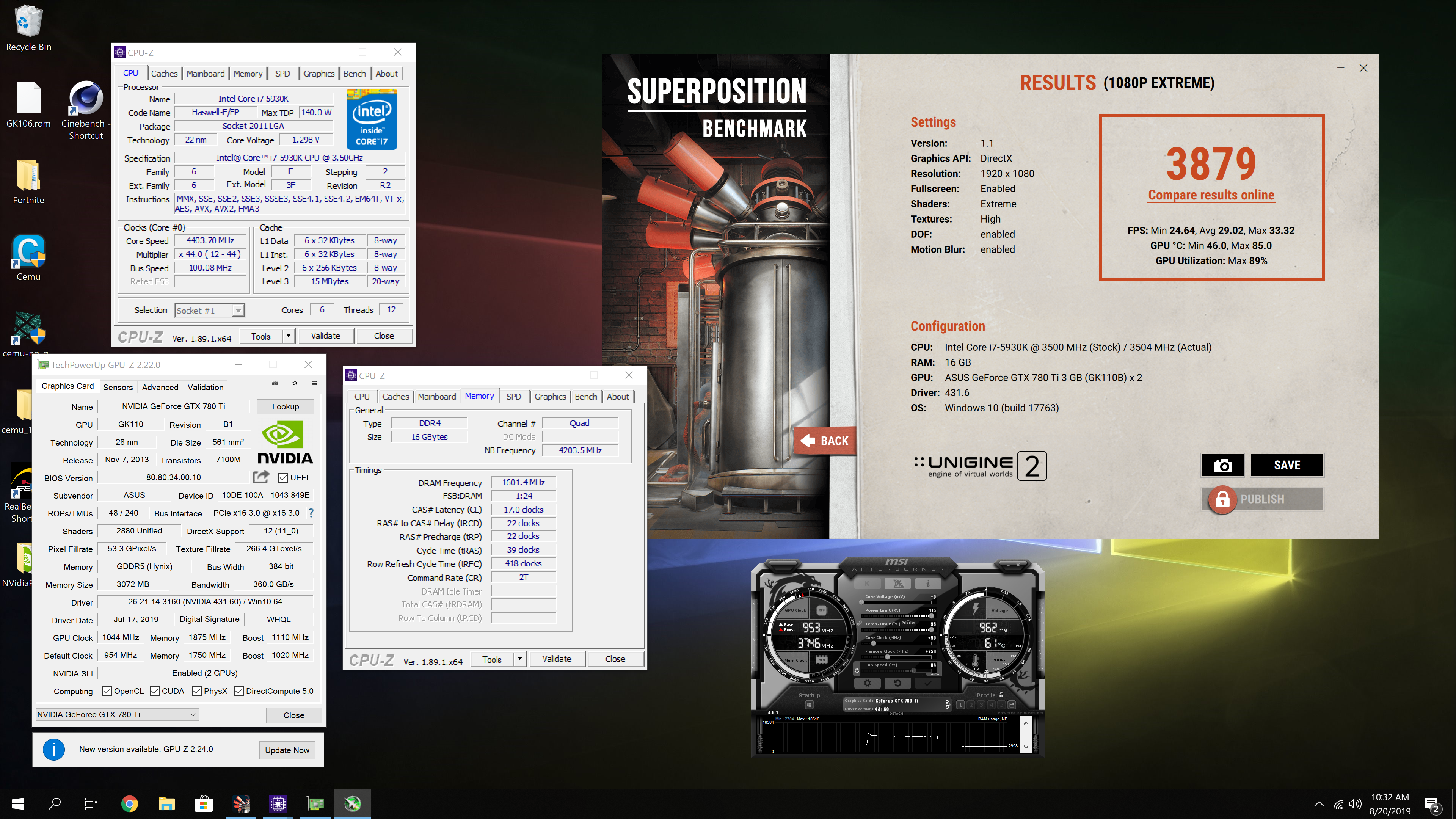Screen dimensions: 1456x819
Task: Adjust the Memory Clock slider in Afterburner
Action: [x=887, y=657]
